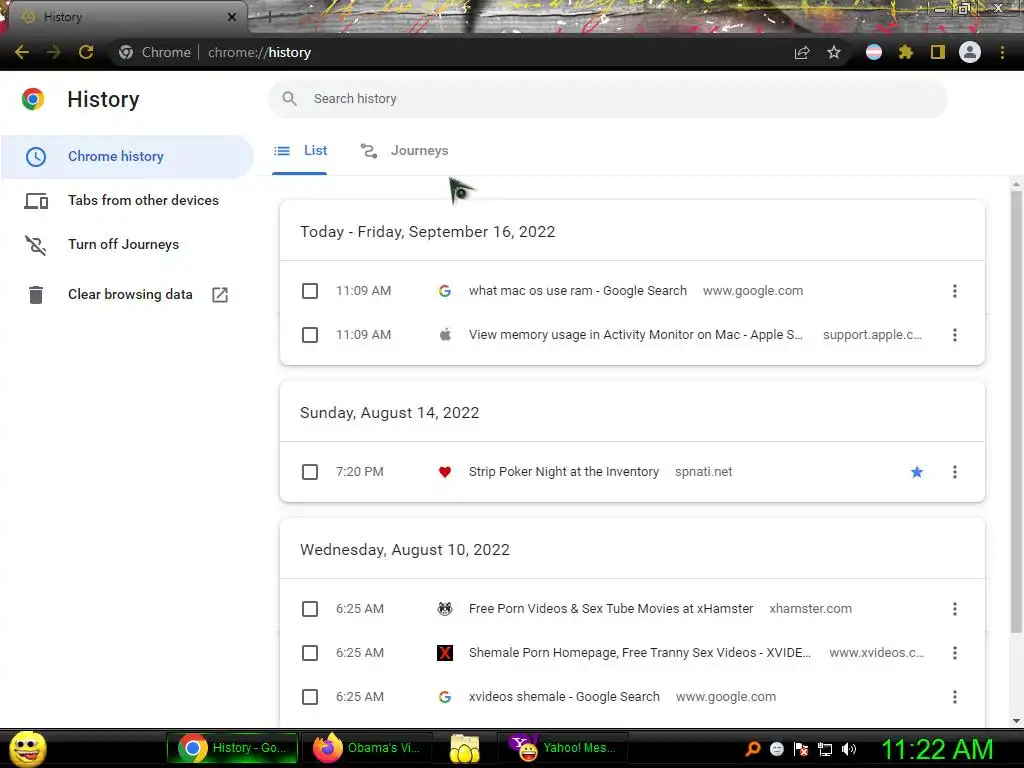The image size is (1024, 768).
Task: Click the browser back arrow
Action: pyautogui.click(x=22, y=52)
